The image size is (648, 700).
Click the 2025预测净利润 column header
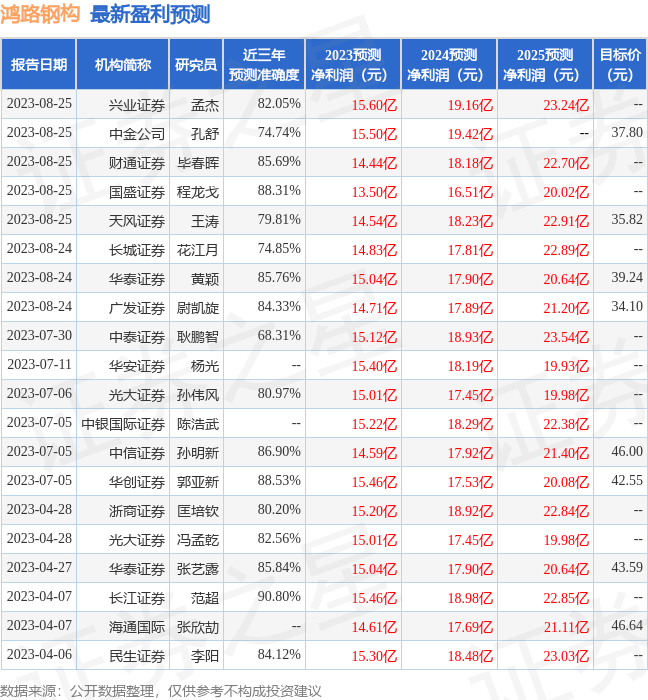[545, 64]
